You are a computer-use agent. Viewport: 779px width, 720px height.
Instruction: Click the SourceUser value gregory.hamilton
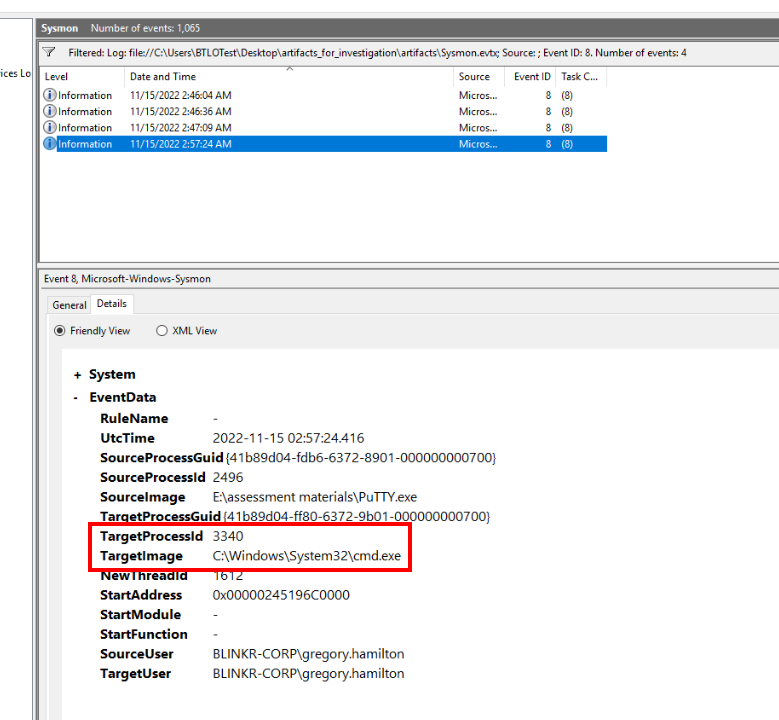[x=308, y=654]
